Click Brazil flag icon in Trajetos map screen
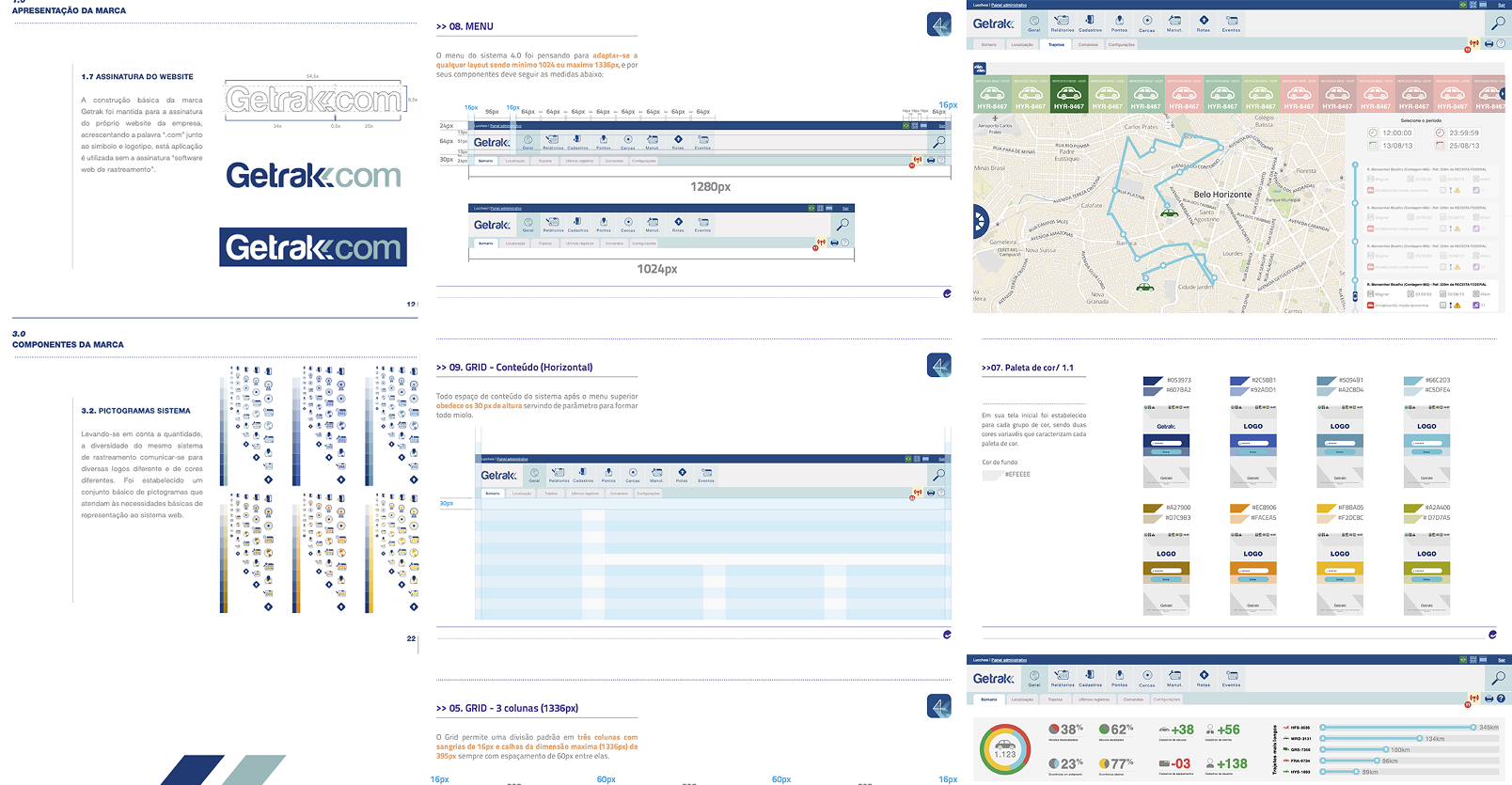This screenshot has width=1512, height=785. tap(1462, 5)
